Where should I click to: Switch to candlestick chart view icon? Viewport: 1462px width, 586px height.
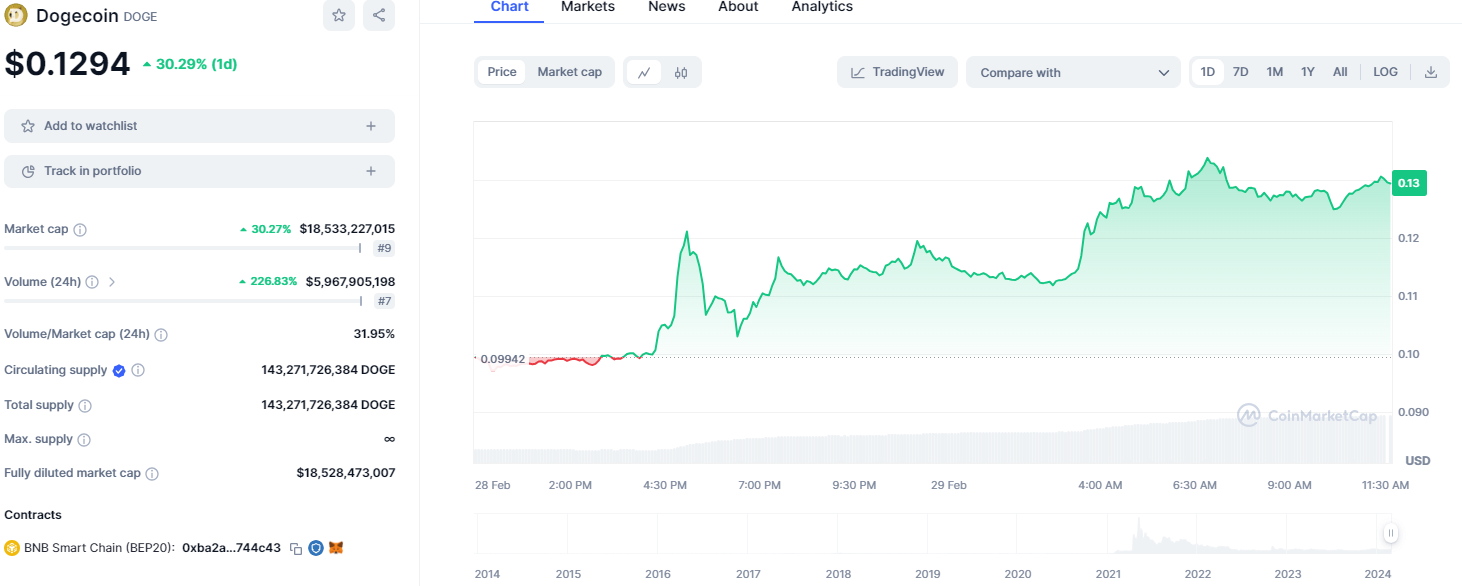click(x=681, y=72)
